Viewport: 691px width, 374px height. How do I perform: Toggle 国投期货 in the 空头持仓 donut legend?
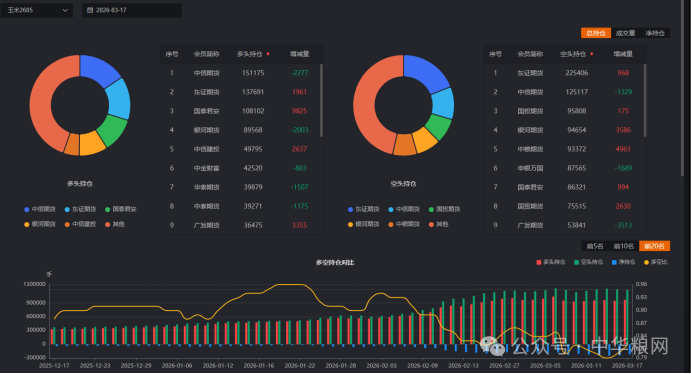coord(445,209)
